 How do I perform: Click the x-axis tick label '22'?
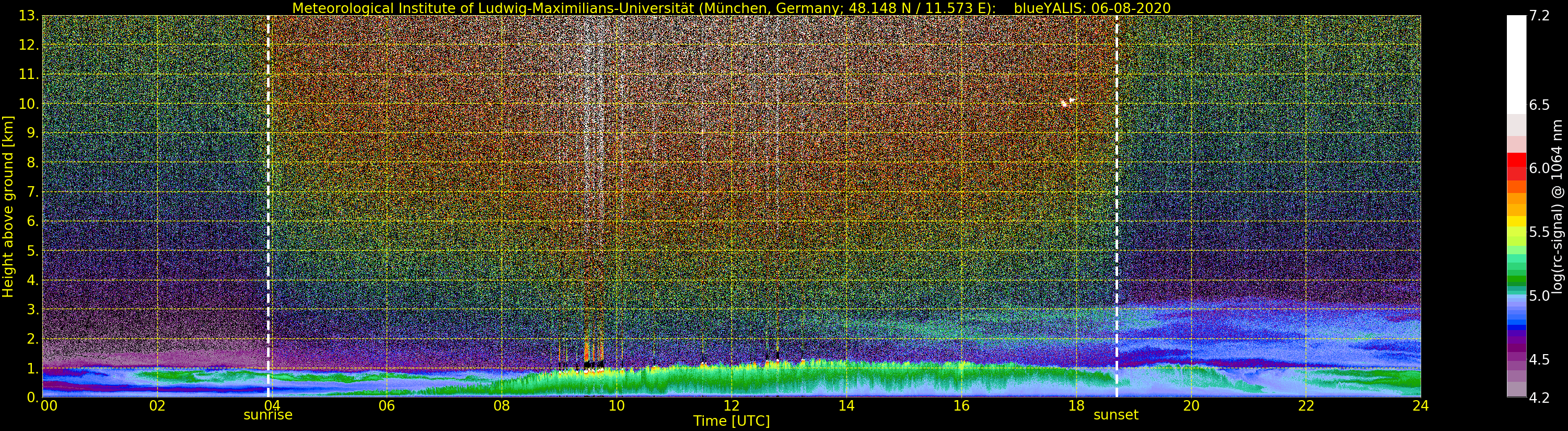click(x=1306, y=405)
